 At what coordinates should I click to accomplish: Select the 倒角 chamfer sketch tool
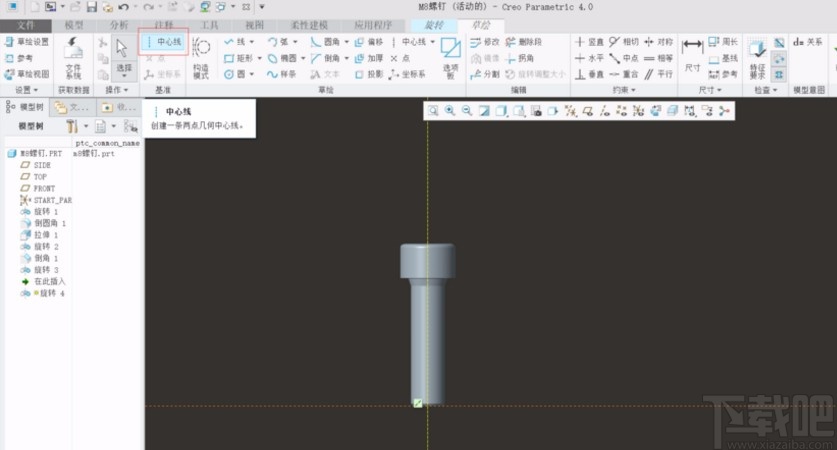325,58
